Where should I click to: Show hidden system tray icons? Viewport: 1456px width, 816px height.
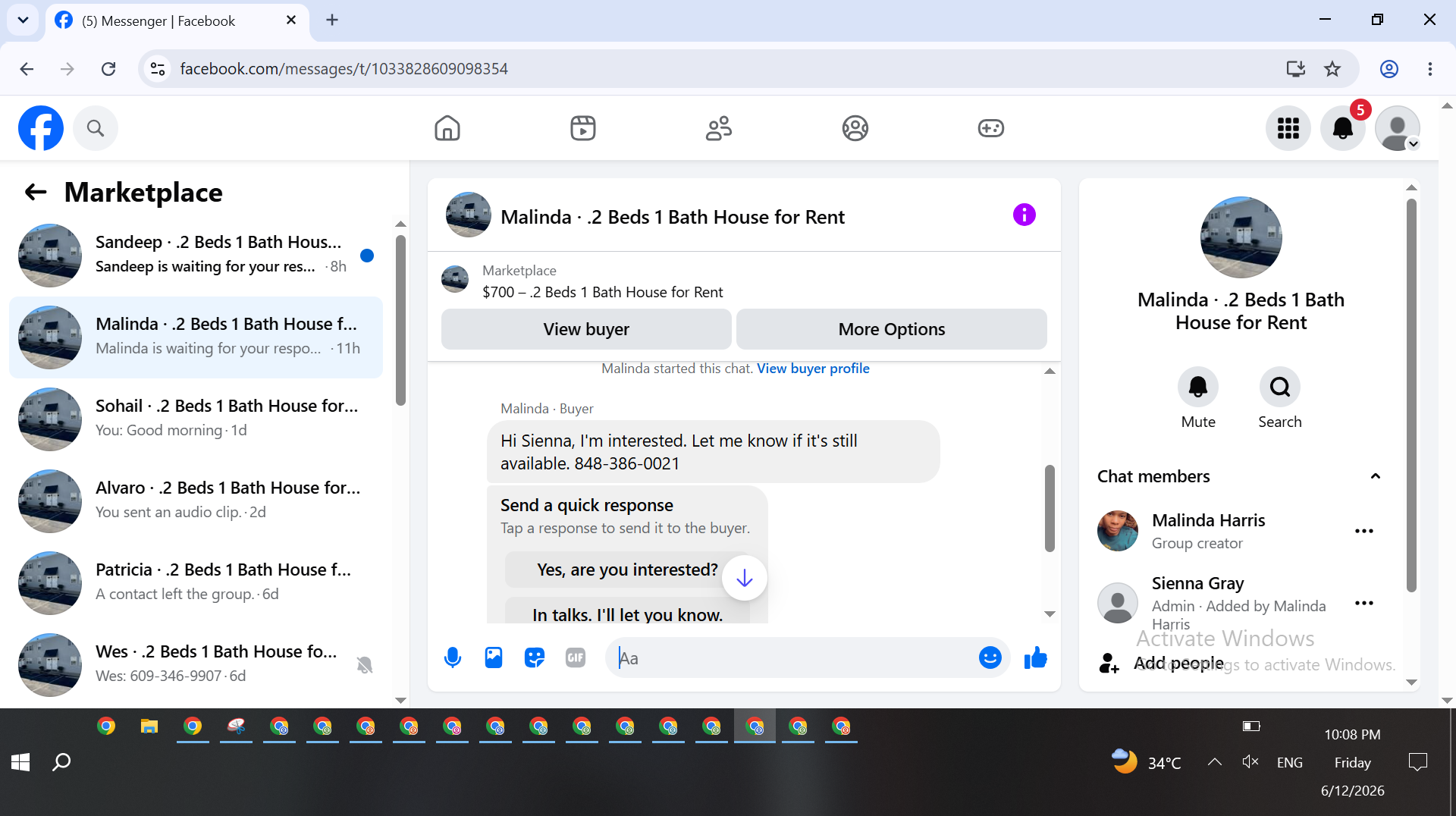(1215, 762)
